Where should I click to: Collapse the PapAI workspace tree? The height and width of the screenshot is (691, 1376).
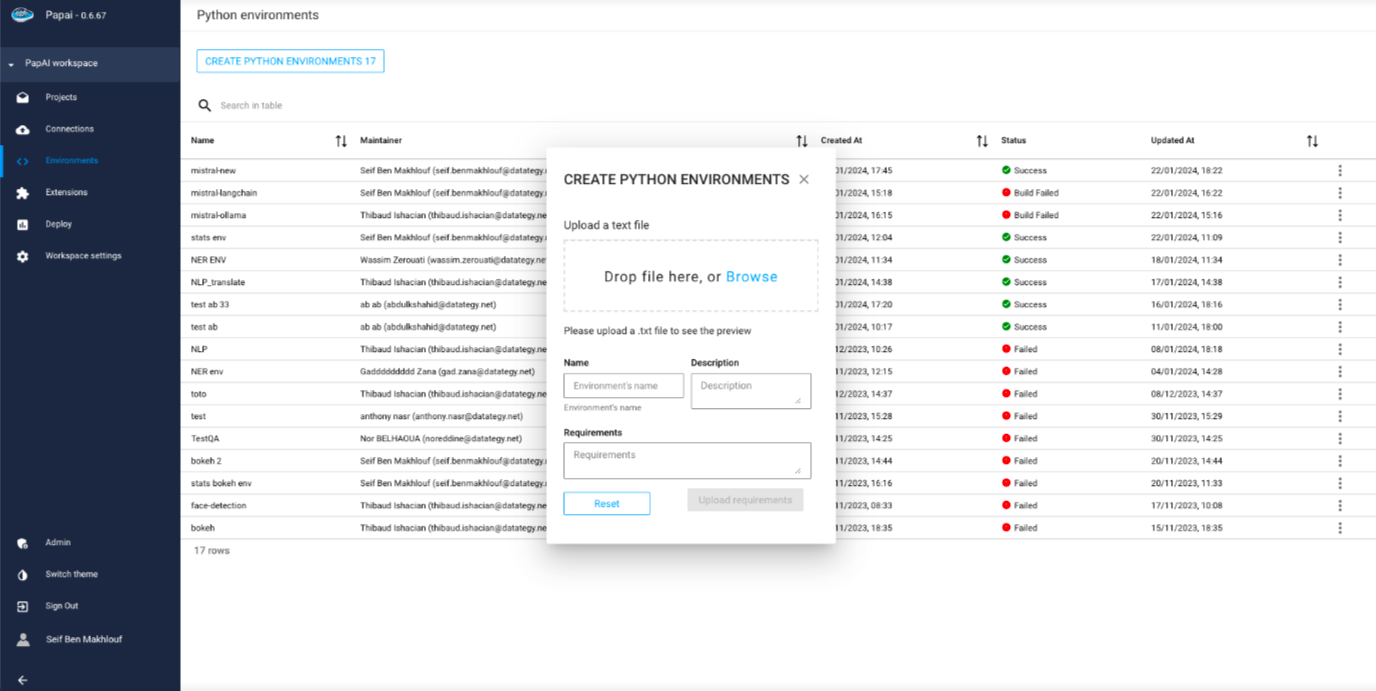(x=11, y=64)
